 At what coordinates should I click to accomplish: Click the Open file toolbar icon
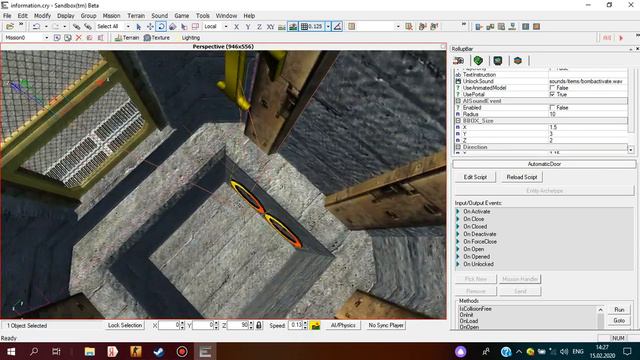coord(9,27)
